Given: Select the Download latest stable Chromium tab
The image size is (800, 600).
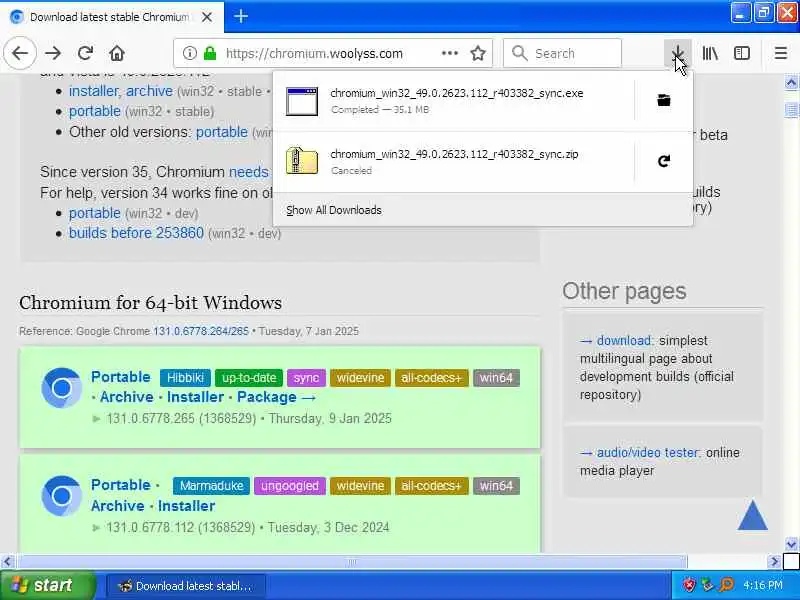Looking at the screenshot, I should click(111, 17).
